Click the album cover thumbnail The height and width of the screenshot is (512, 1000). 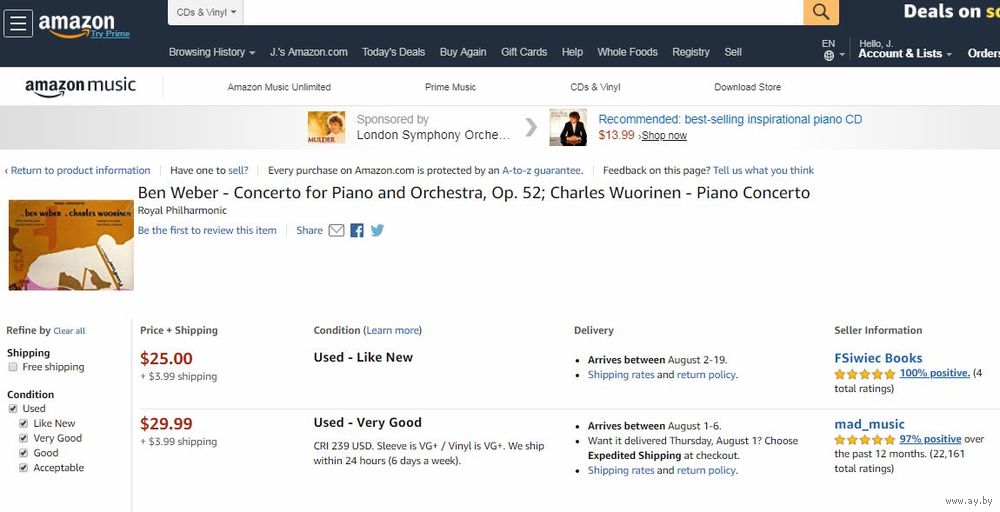[x=71, y=245]
